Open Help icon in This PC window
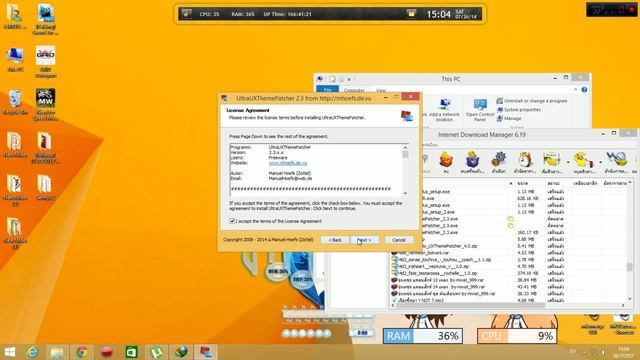This screenshot has height=360, width=640. (584, 90)
